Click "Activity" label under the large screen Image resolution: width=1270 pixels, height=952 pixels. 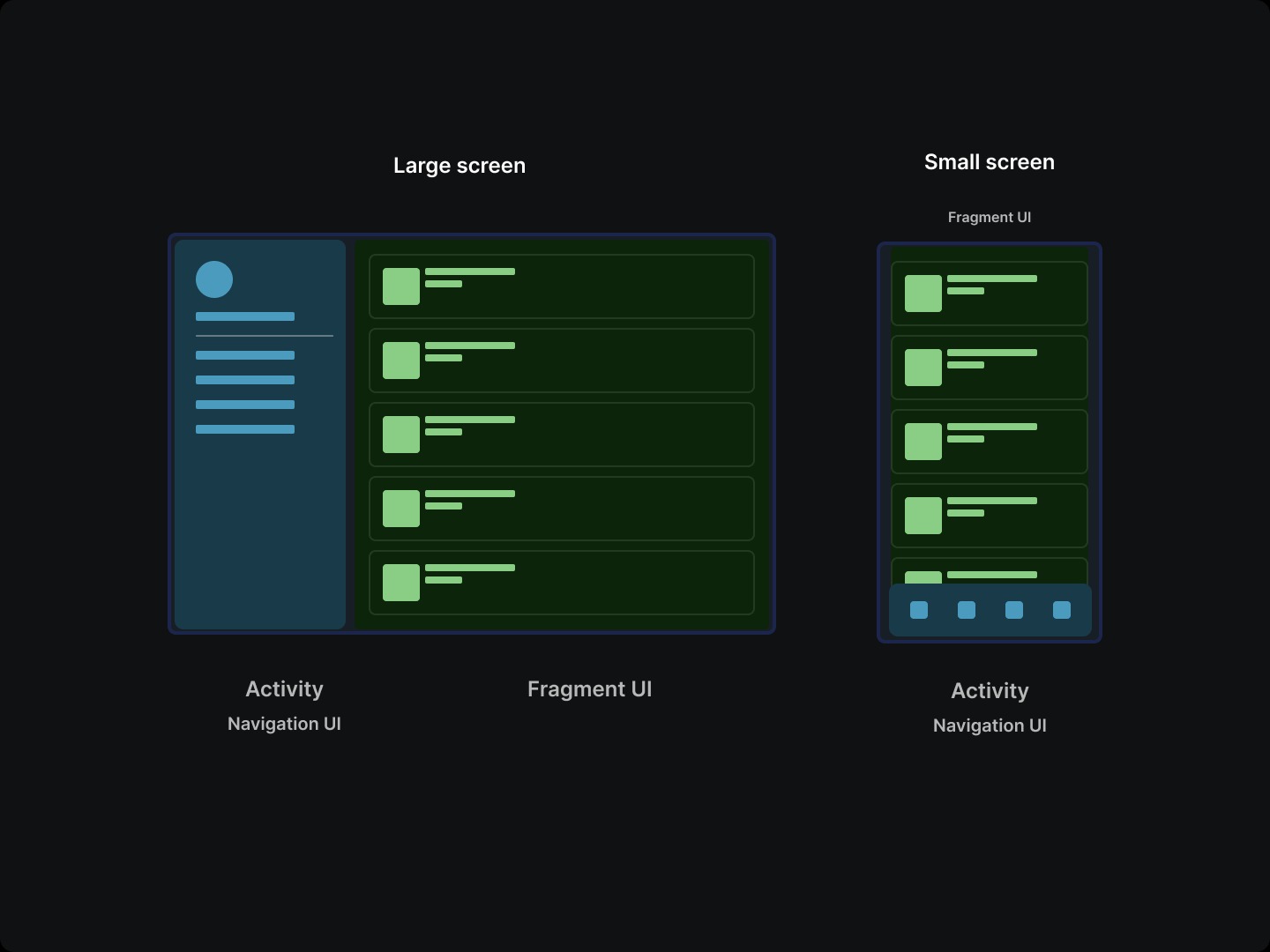[284, 689]
